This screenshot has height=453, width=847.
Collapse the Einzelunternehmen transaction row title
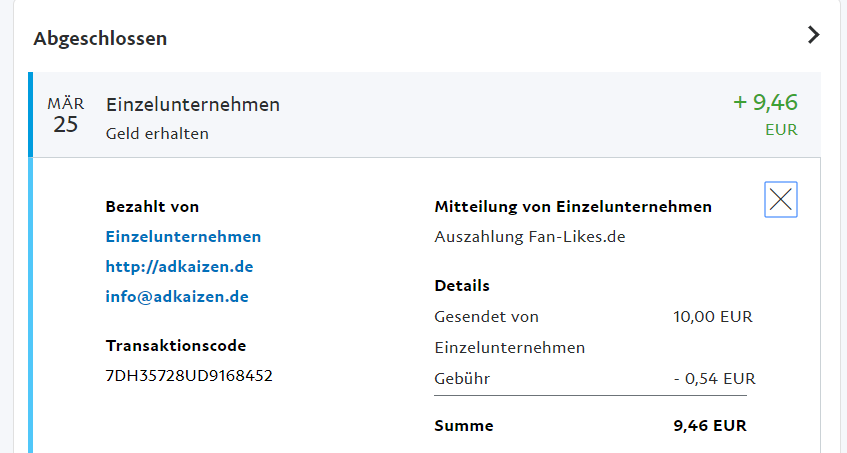pos(193,105)
